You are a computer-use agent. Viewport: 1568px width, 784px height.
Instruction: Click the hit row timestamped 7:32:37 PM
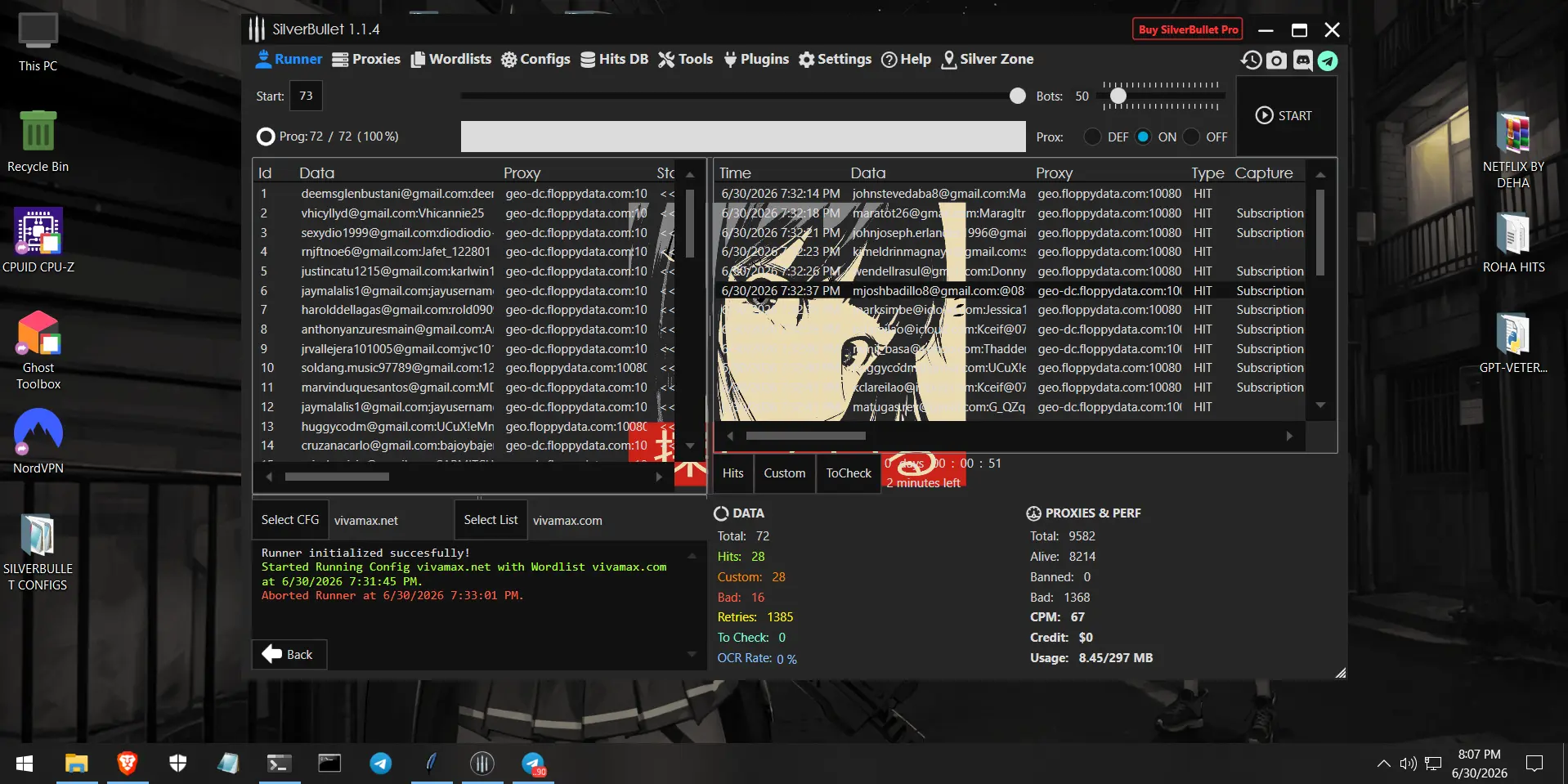pyautogui.click(x=1012, y=291)
